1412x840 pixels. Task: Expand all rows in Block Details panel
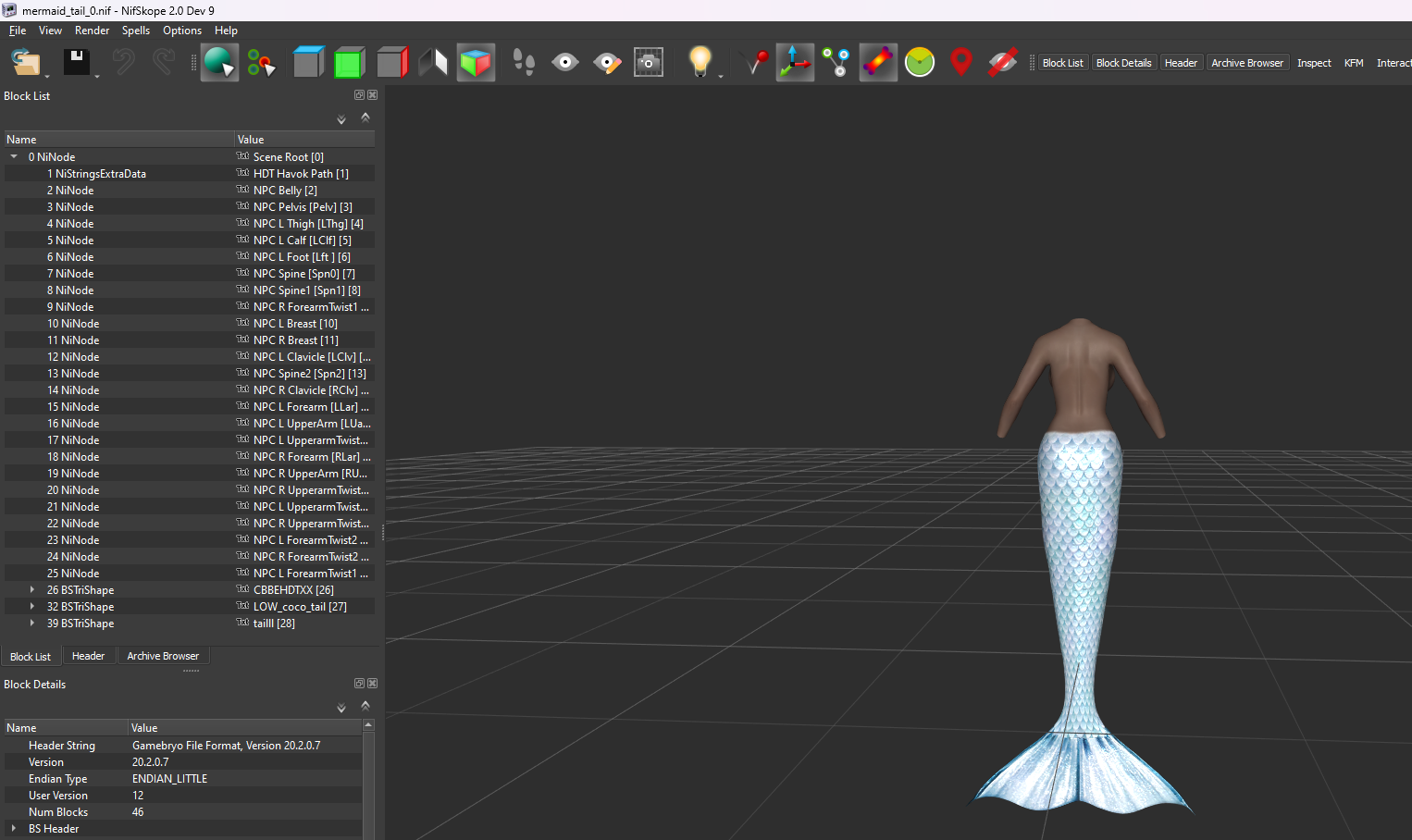[341, 708]
